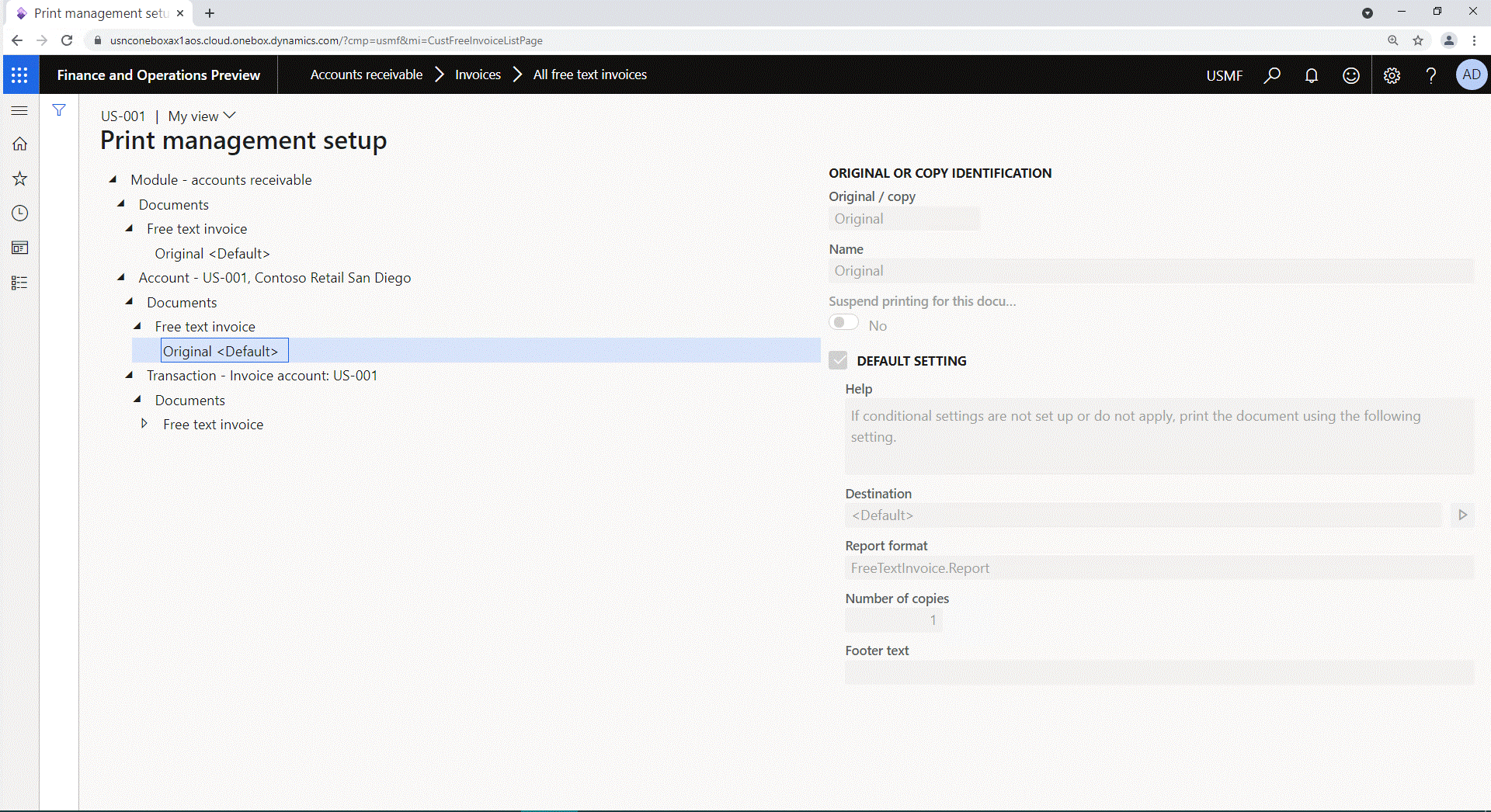Viewport: 1491px width, 812px height.
Task: Click the browser address bar URL
Action: (x=326, y=40)
